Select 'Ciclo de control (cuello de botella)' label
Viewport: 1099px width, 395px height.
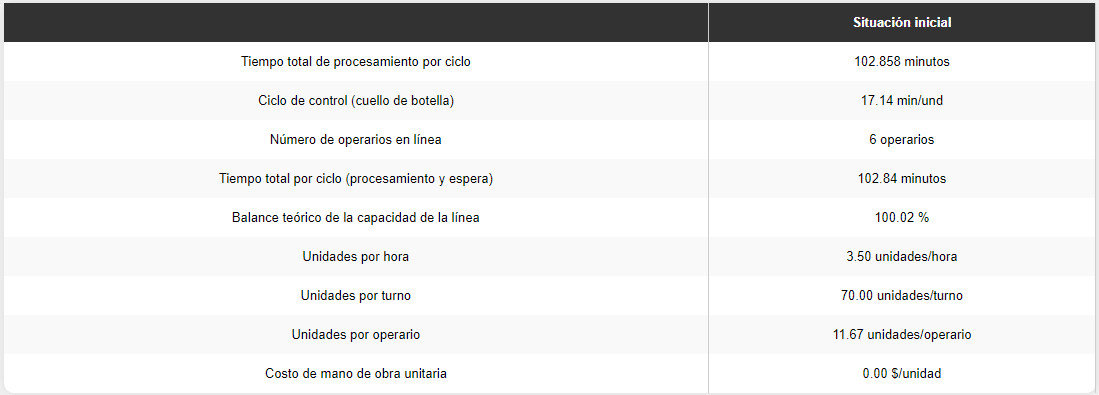click(x=356, y=101)
